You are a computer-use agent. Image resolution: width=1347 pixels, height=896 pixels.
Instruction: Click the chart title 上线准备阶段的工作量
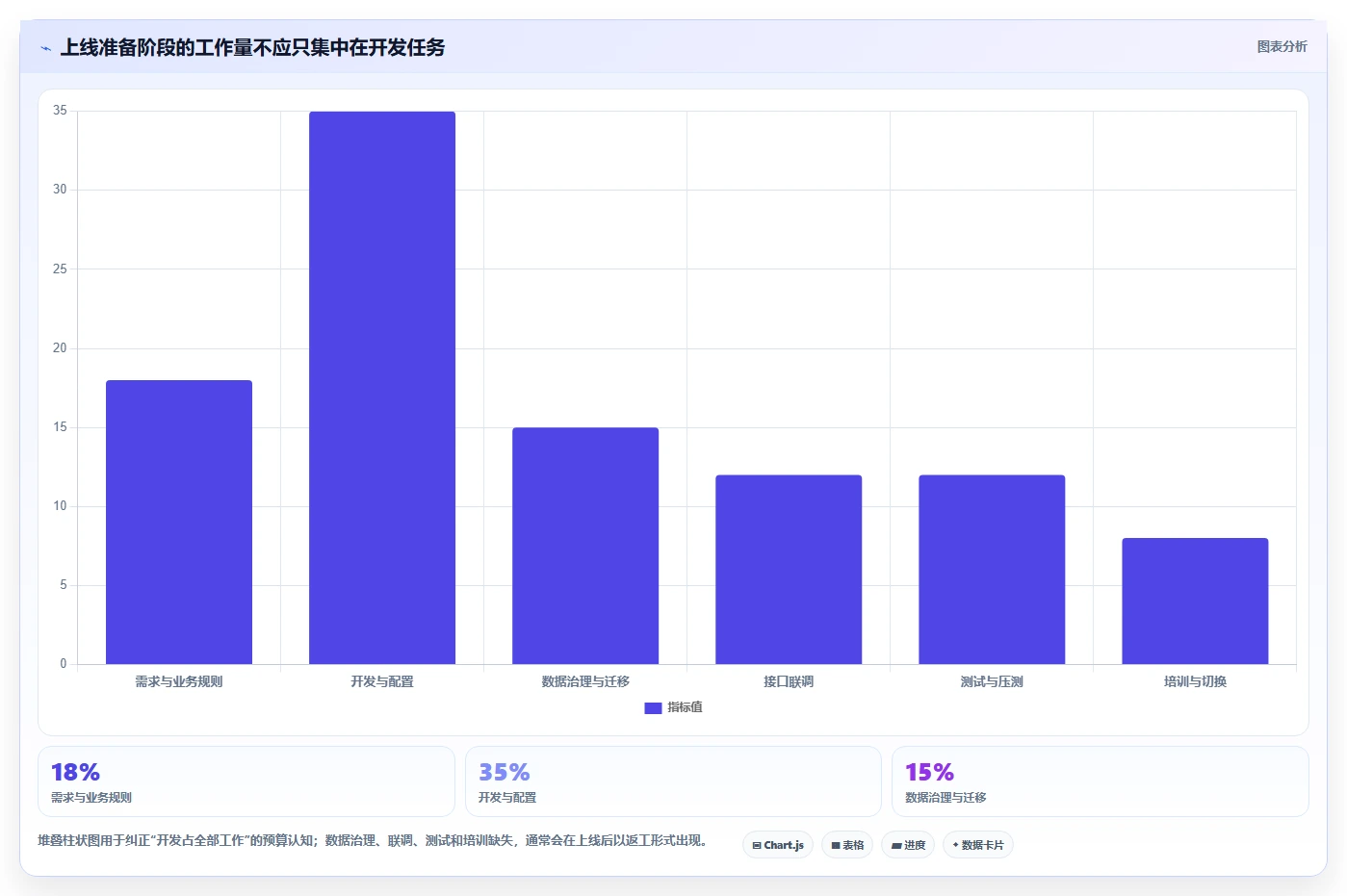pos(252,47)
